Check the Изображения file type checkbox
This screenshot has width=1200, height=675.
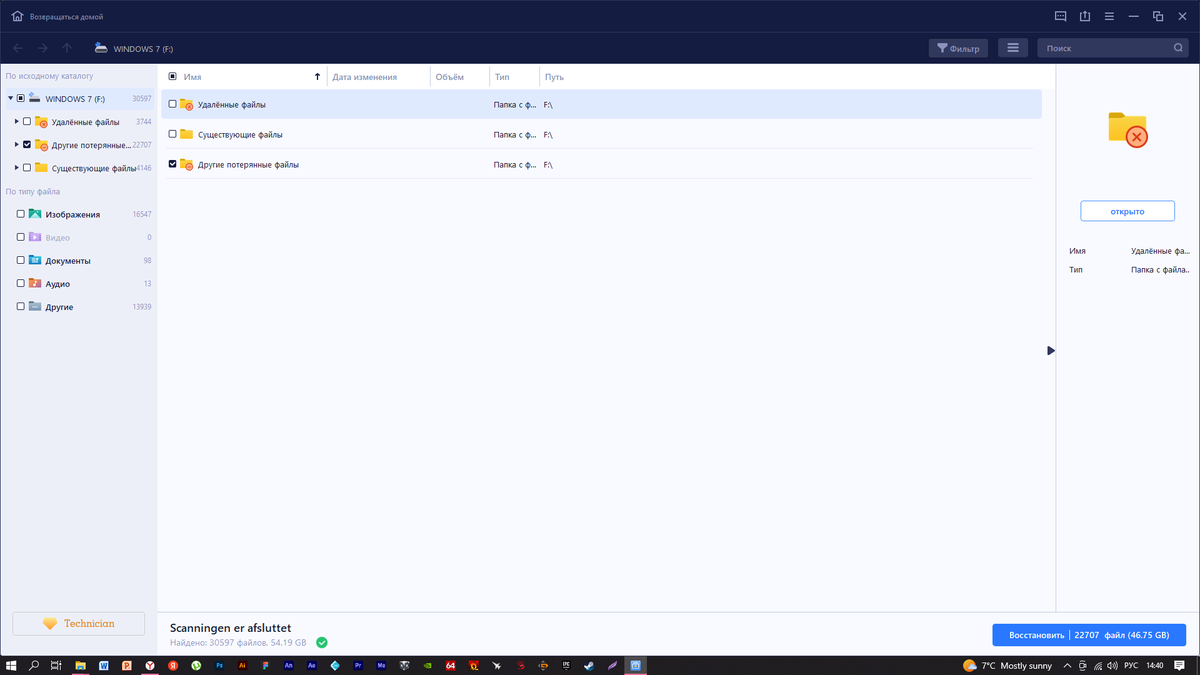point(21,214)
